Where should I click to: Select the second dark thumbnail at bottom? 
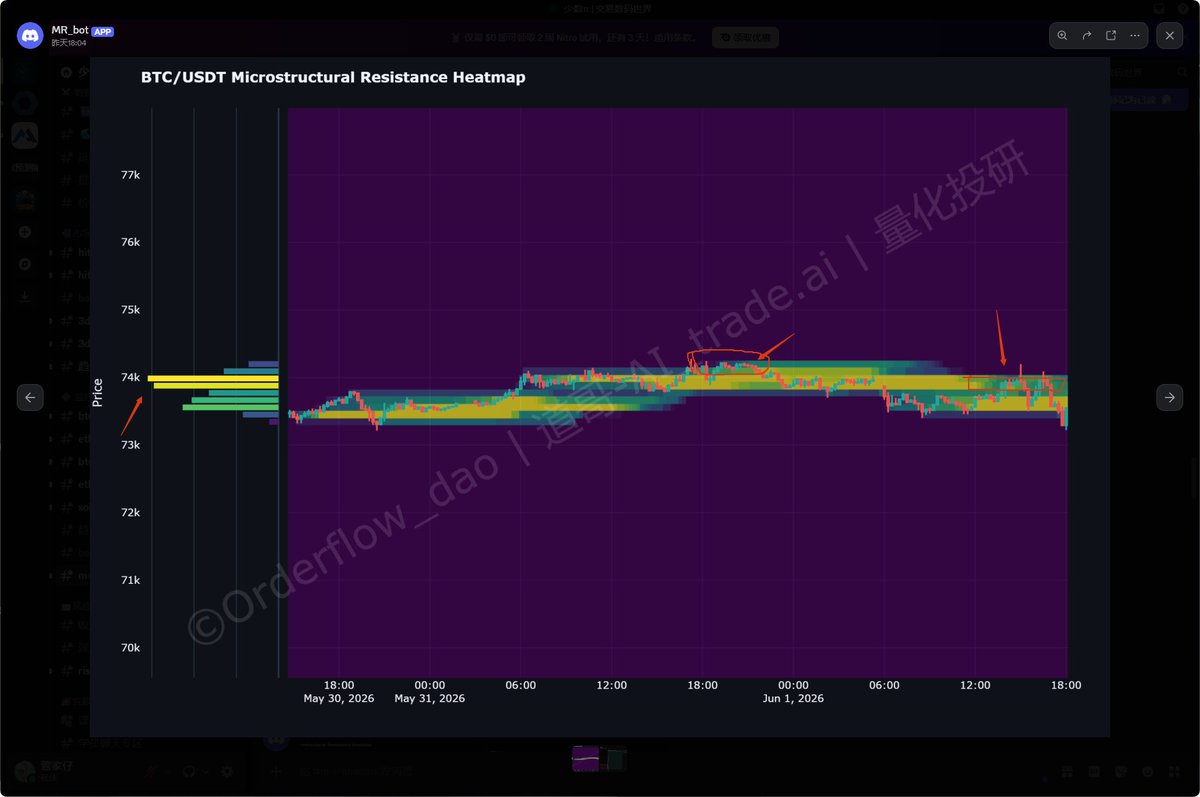(x=614, y=759)
